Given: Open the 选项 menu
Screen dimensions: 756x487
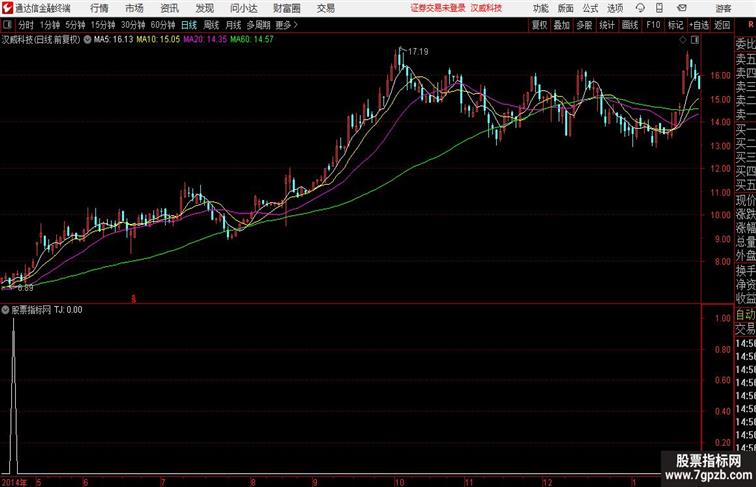Looking at the screenshot, I should click(x=615, y=8).
